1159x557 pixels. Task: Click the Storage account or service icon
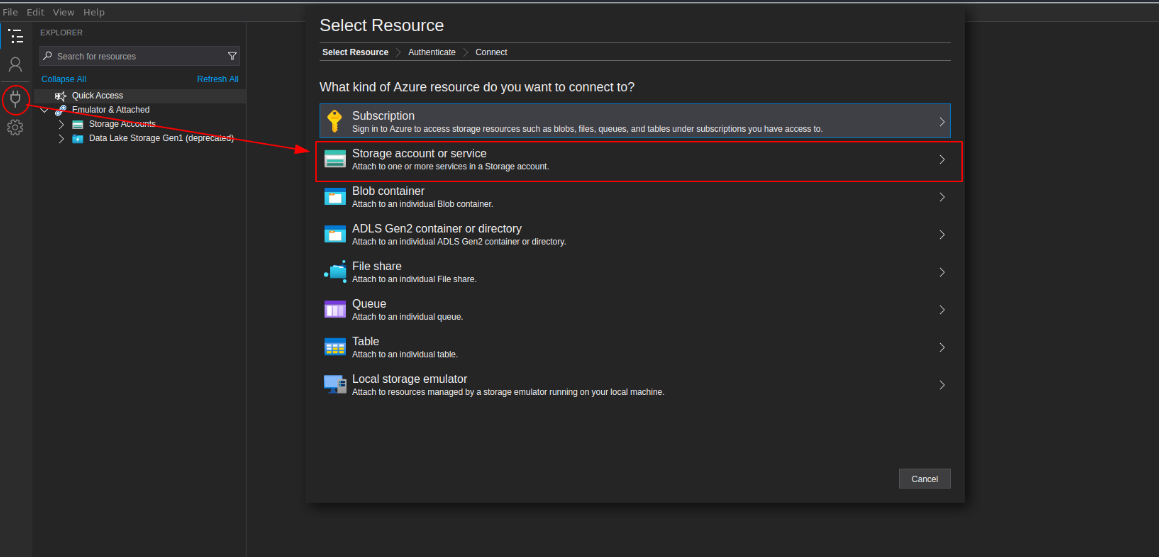335,159
